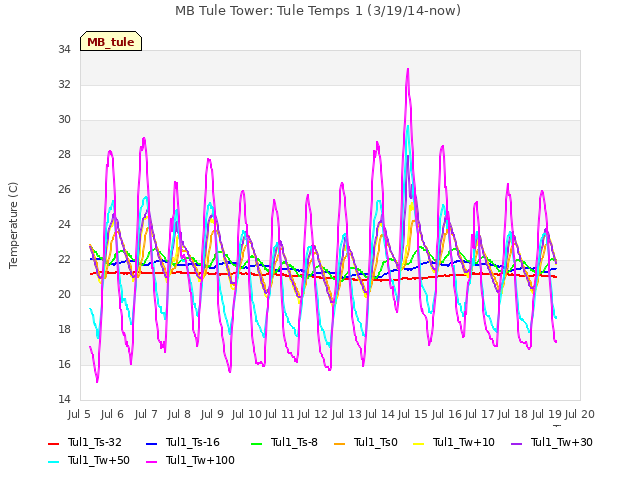Click the Jul 19 x-axis label

click(x=547, y=414)
